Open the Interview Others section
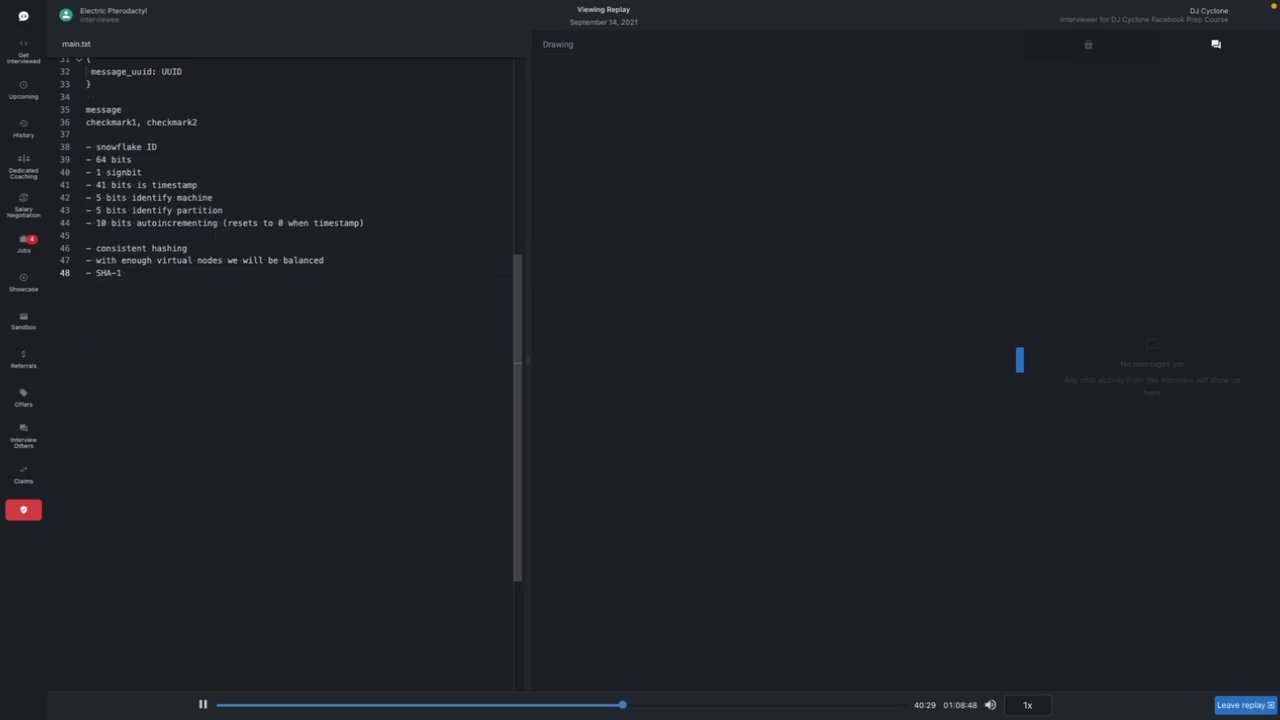 tap(23, 436)
